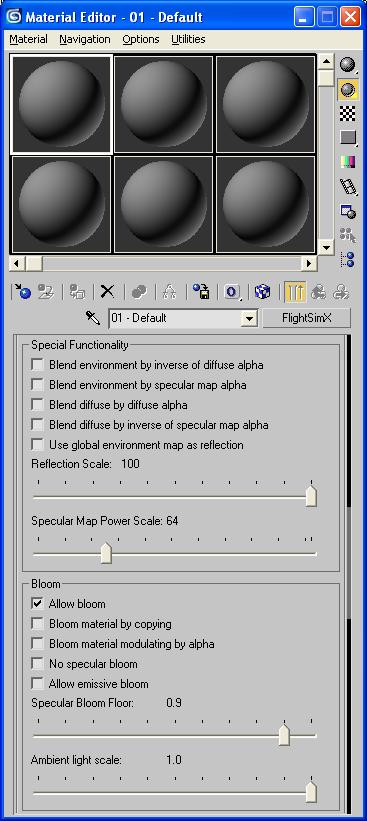
Task: Open the Utilities menu
Action: [188, 39]
